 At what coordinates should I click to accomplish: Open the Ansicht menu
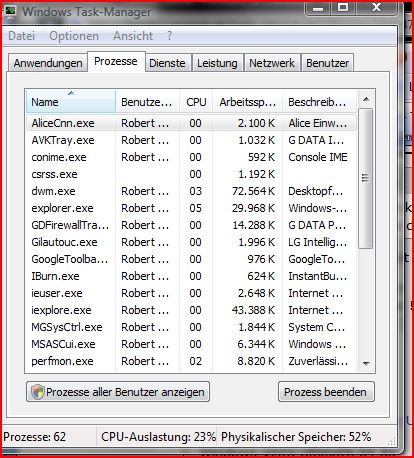[x=133, y=36]
